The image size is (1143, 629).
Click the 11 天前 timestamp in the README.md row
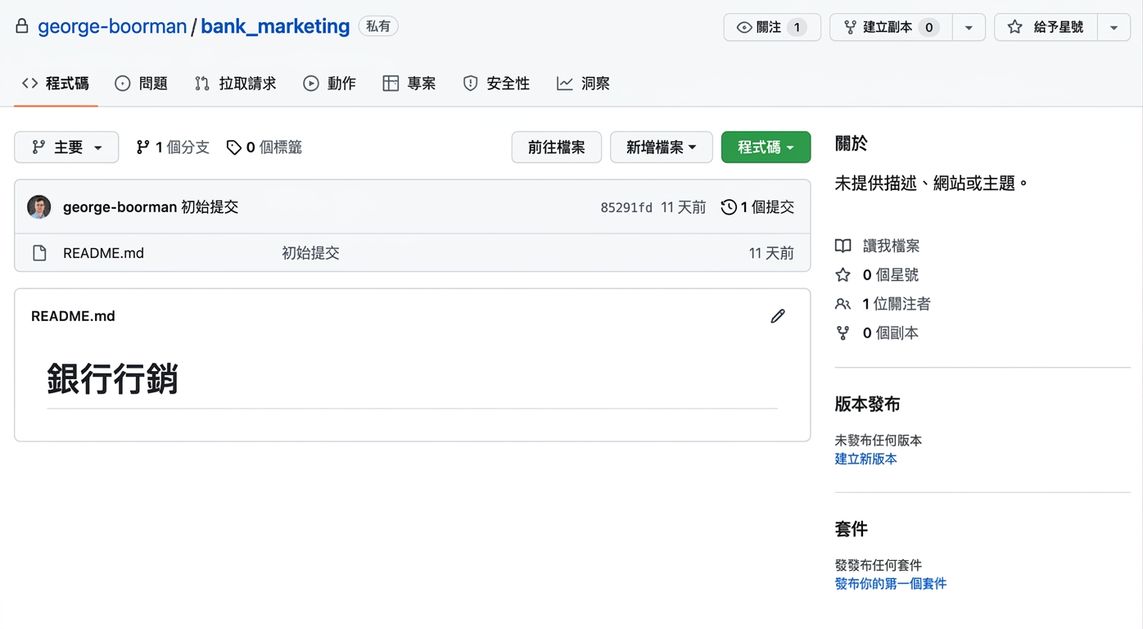point(771,253)
